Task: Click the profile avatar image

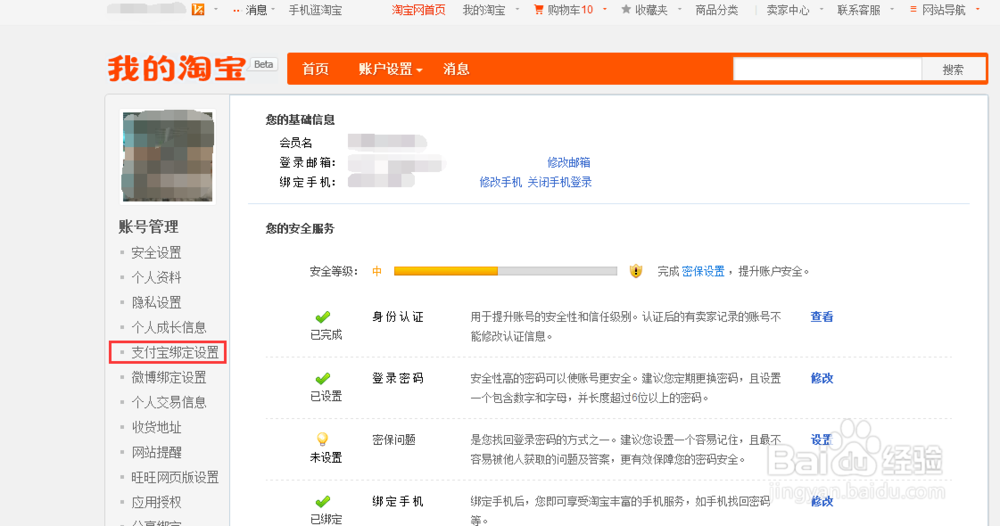Action: (168, 156)
